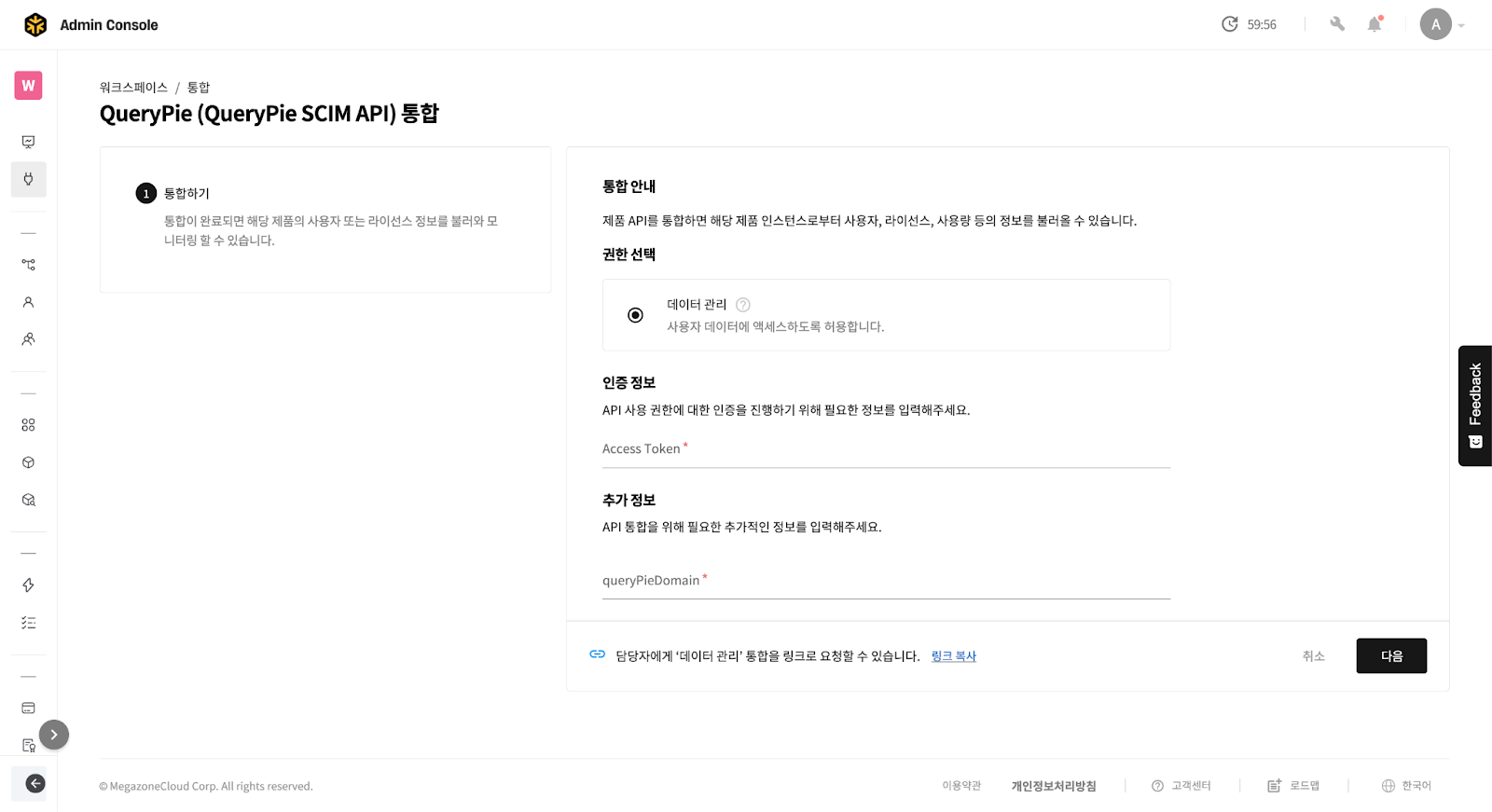This screenshot has height=812, width=1492.
Task: Click the 로드맵 roadmap icon
Action: pyautogui.click(x=1275, y=786)
